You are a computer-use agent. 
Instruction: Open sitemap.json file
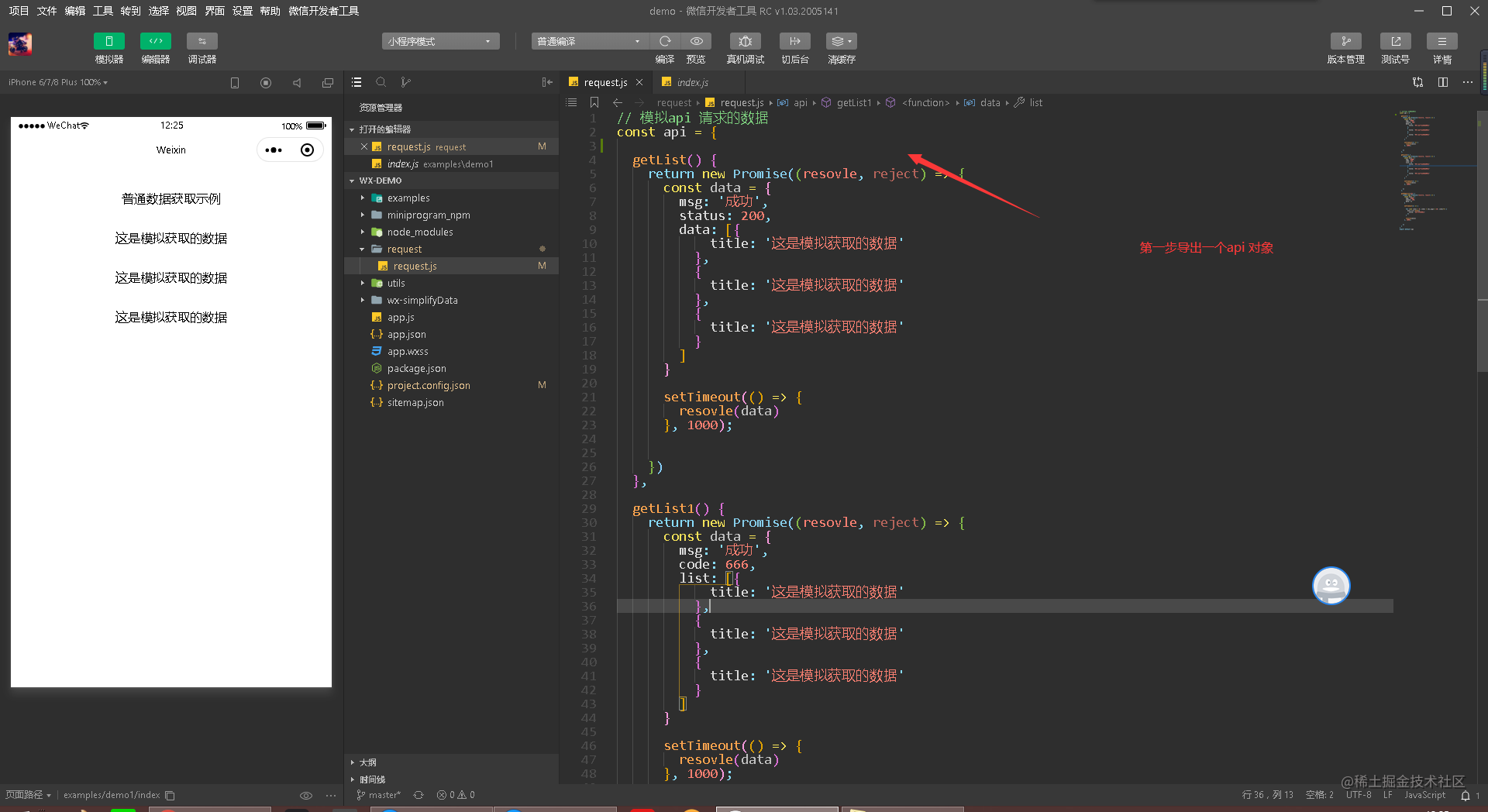click(415, 403)
